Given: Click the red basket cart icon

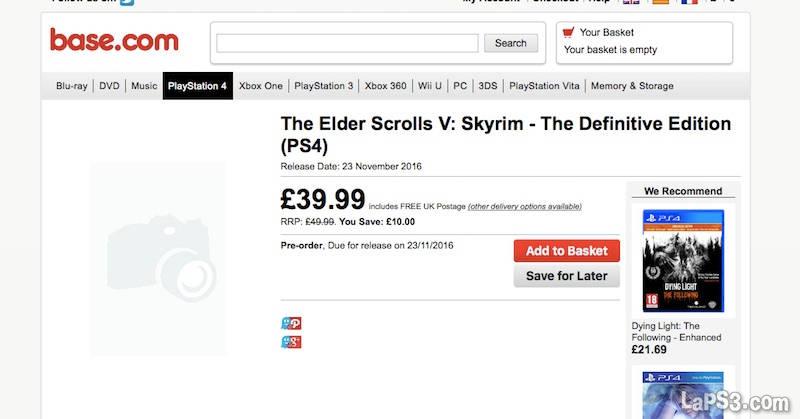Looking at the screenshot, I should (x=568, y=32).
